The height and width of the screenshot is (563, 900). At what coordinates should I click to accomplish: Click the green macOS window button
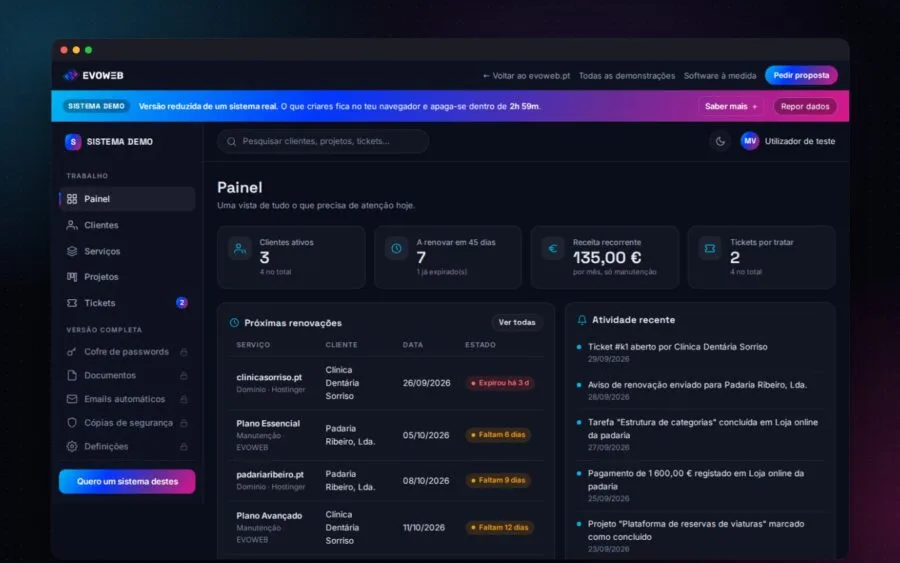(88, 50)
